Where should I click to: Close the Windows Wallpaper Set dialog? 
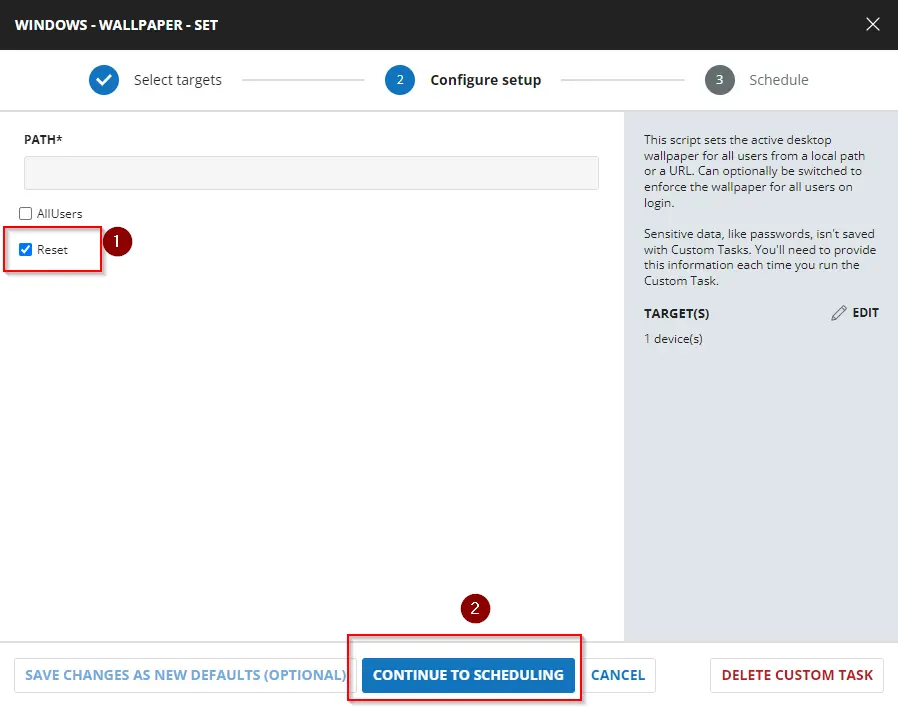[872, 24]
